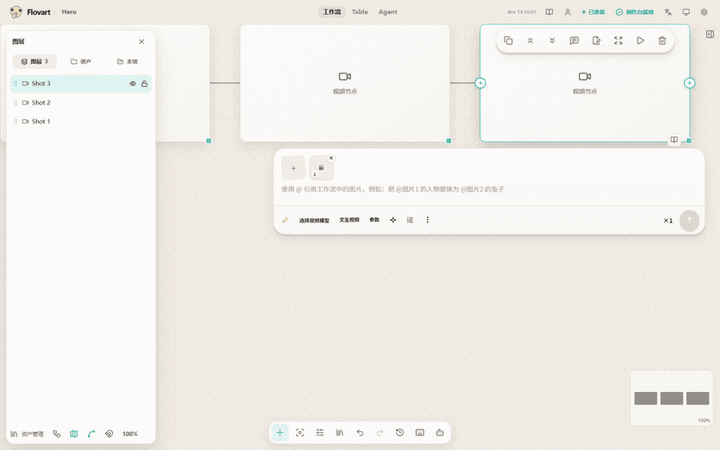The height and width of the screenshot is (450, 720).
Task: Toggle the curved edge style icon
Action: (x=91, y=434)
